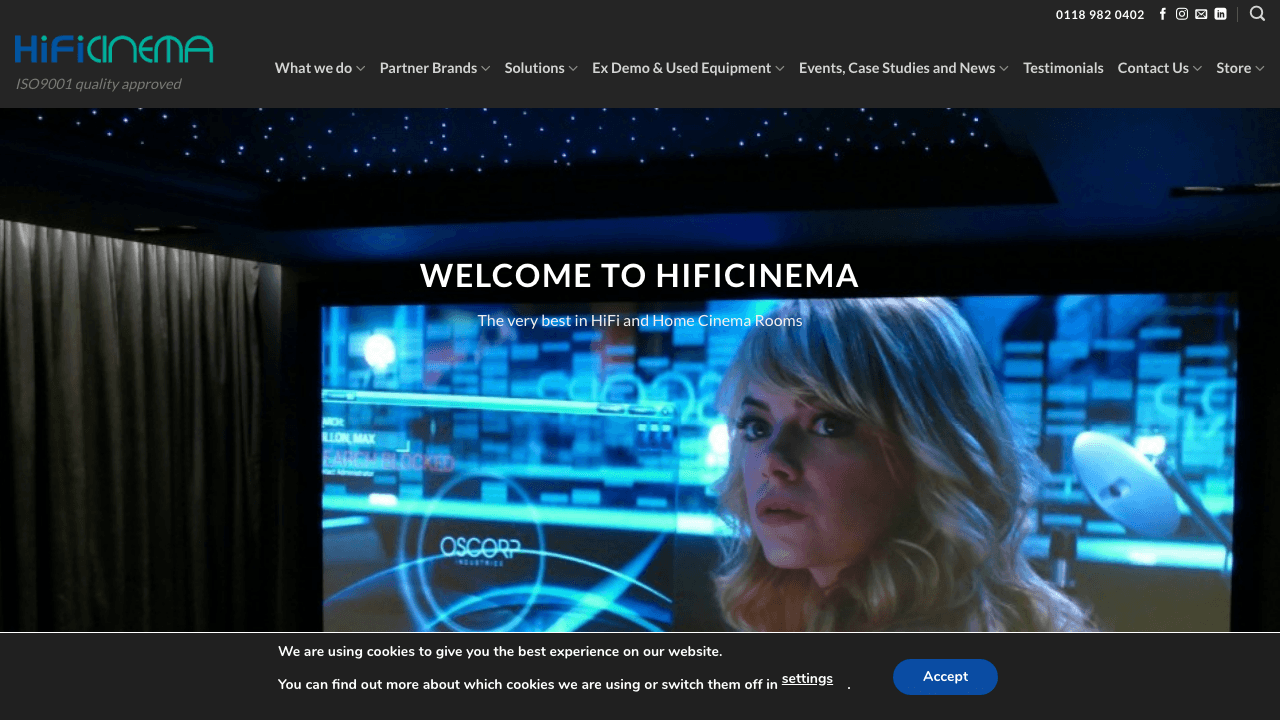The height and width of the screenshot is (720, 1280).
Task: Open the Facebook page icon
Action: (1162, 14)
